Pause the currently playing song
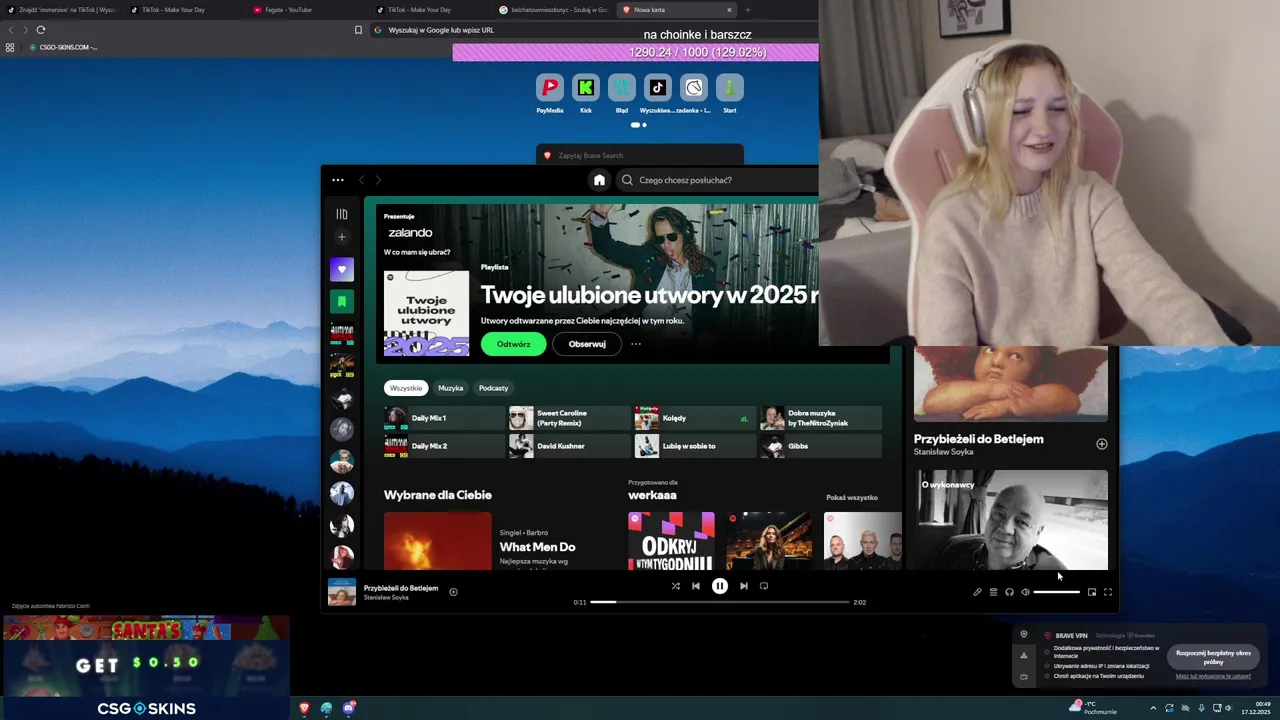This screenshot has width=1280, height=720. [720, 586]
